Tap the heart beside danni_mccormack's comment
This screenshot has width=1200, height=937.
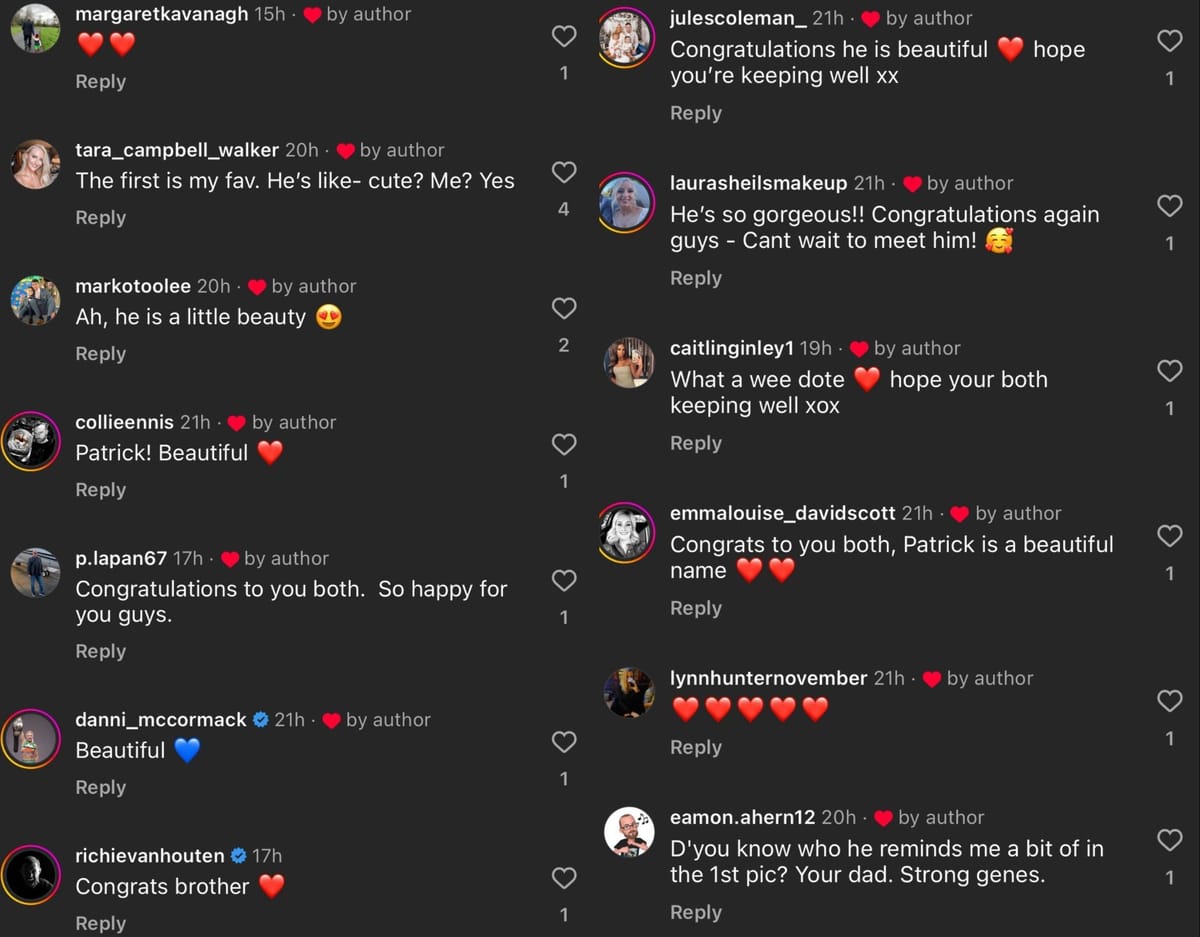coord(564,742)
